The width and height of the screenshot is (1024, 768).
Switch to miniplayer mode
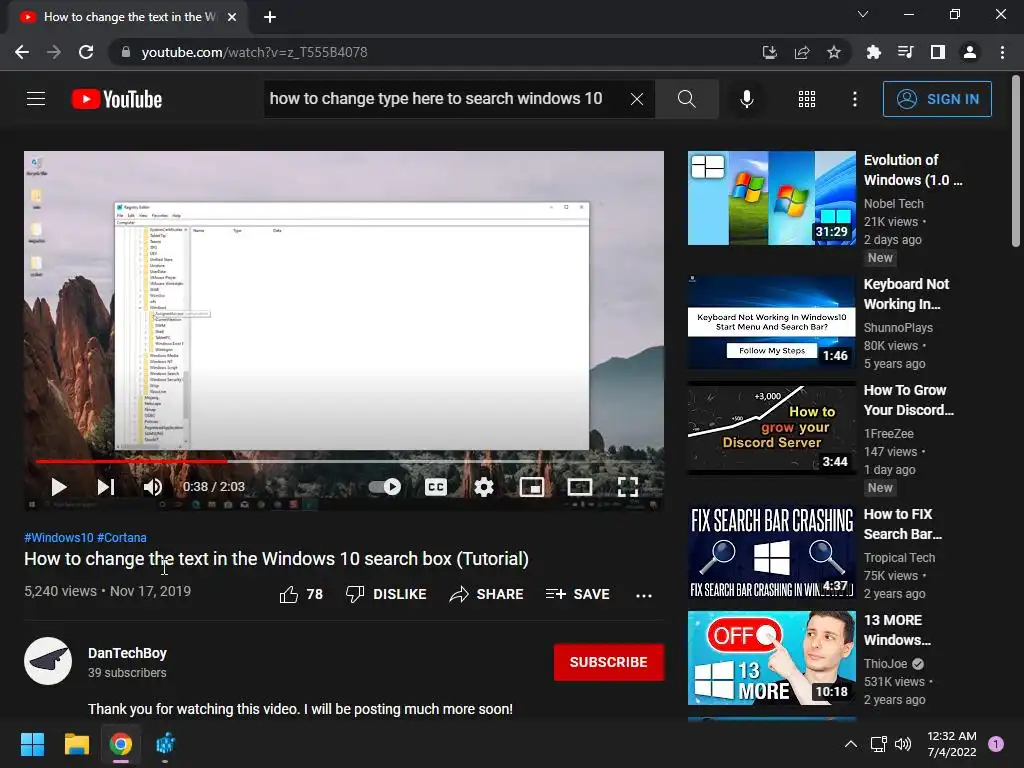click(532, 487)
